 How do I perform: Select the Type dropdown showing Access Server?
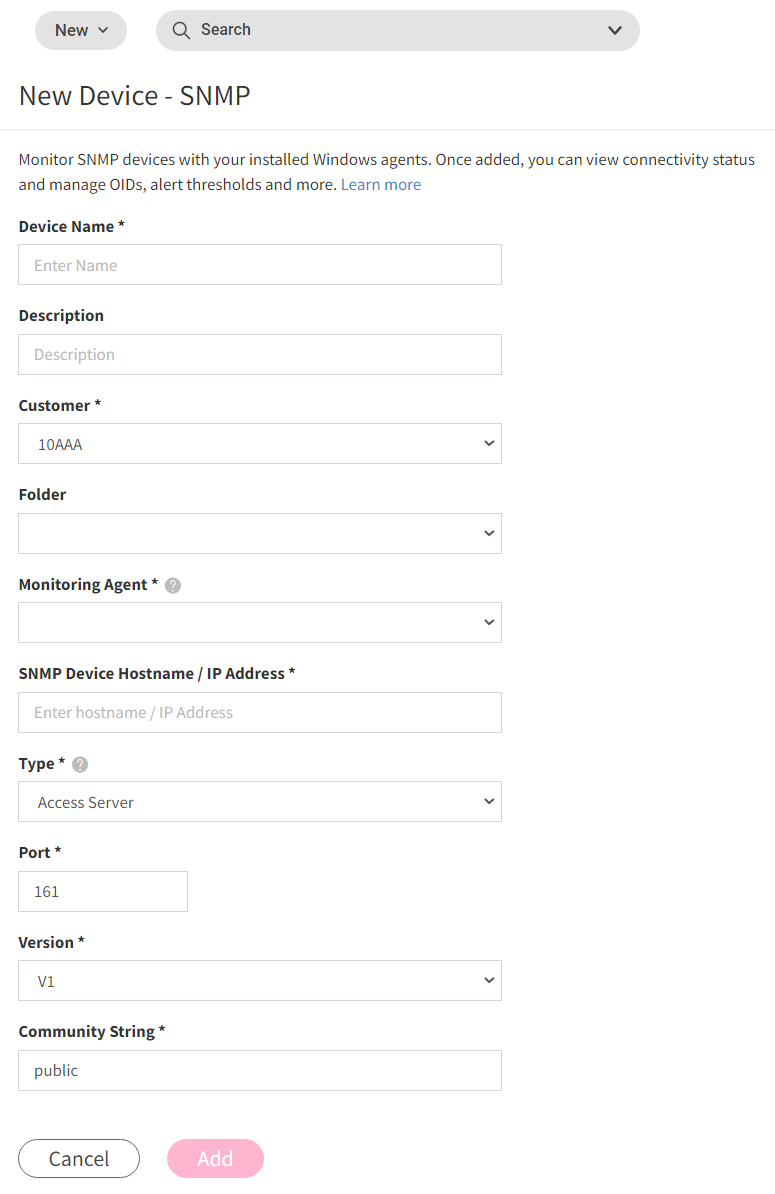point(260,802)
